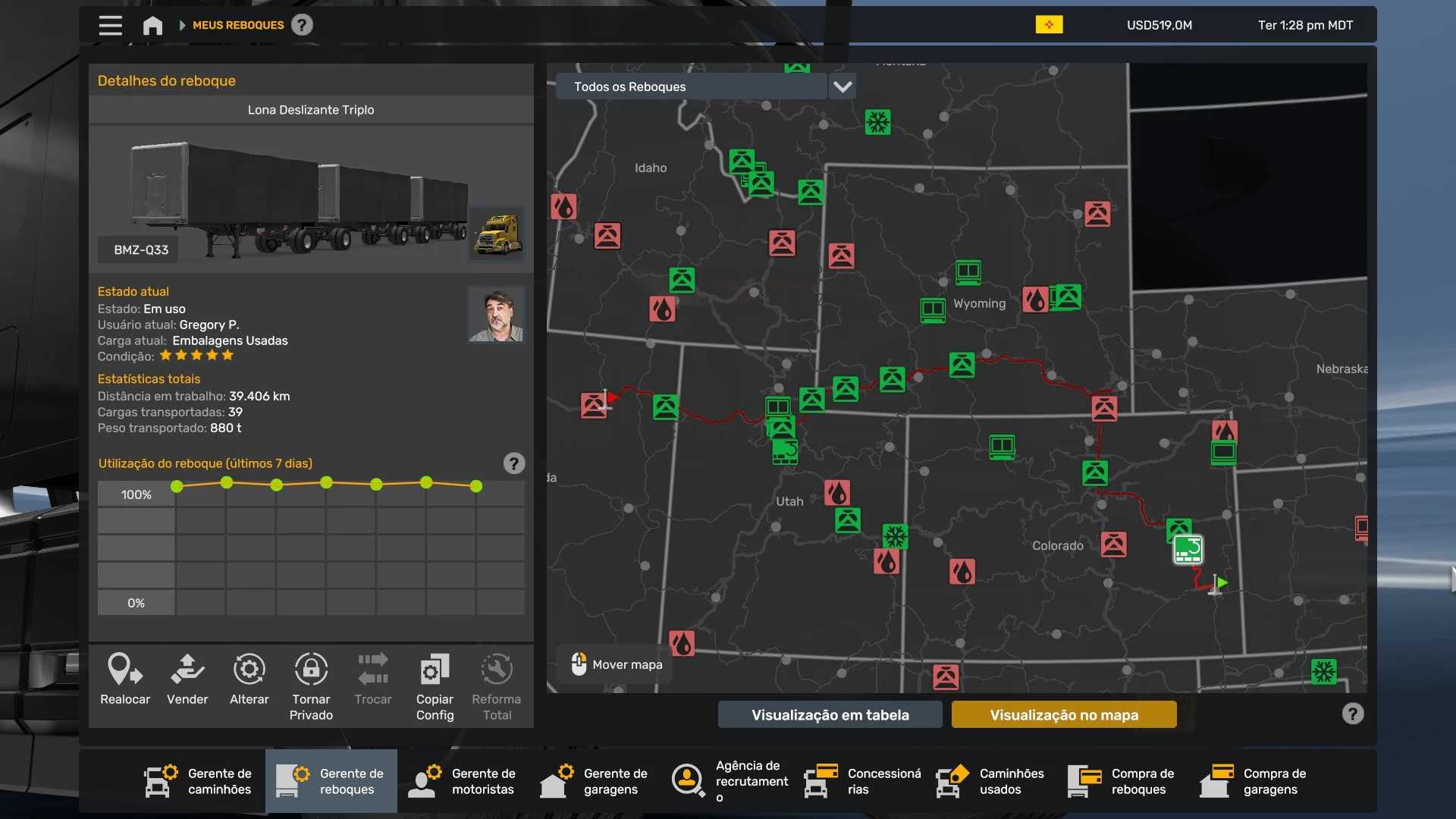The image size is (1456, 819).
Task: Open Gerente de motoristas tab
Action: coord(463,781)
